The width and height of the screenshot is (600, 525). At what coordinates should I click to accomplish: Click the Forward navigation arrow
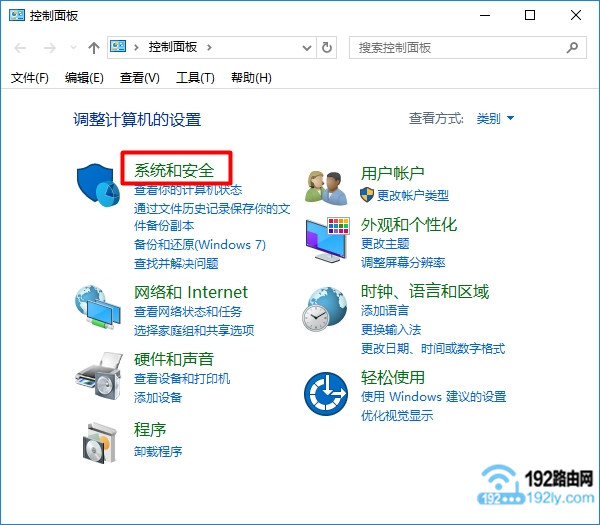pyautogui.click(x=50, y=48)
